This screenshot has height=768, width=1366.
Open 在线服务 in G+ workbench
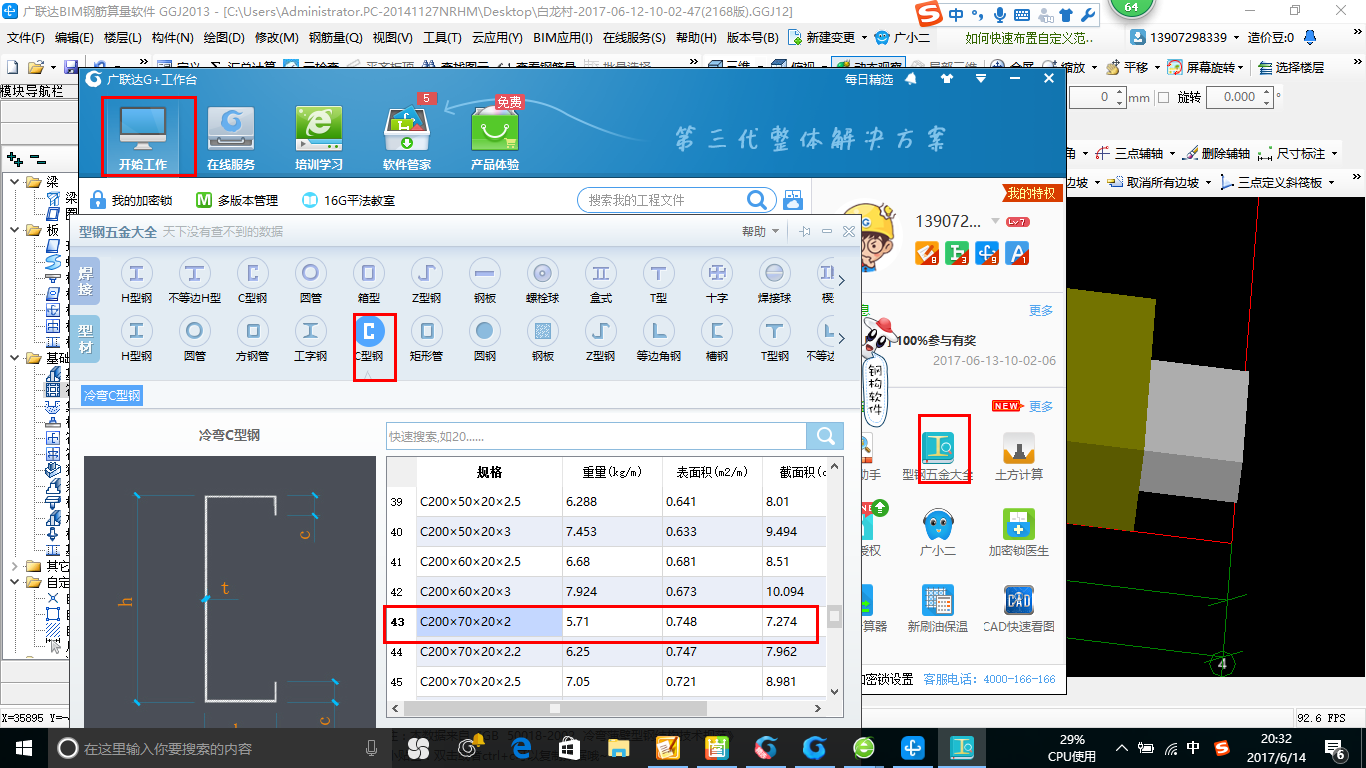pos(231,138)
